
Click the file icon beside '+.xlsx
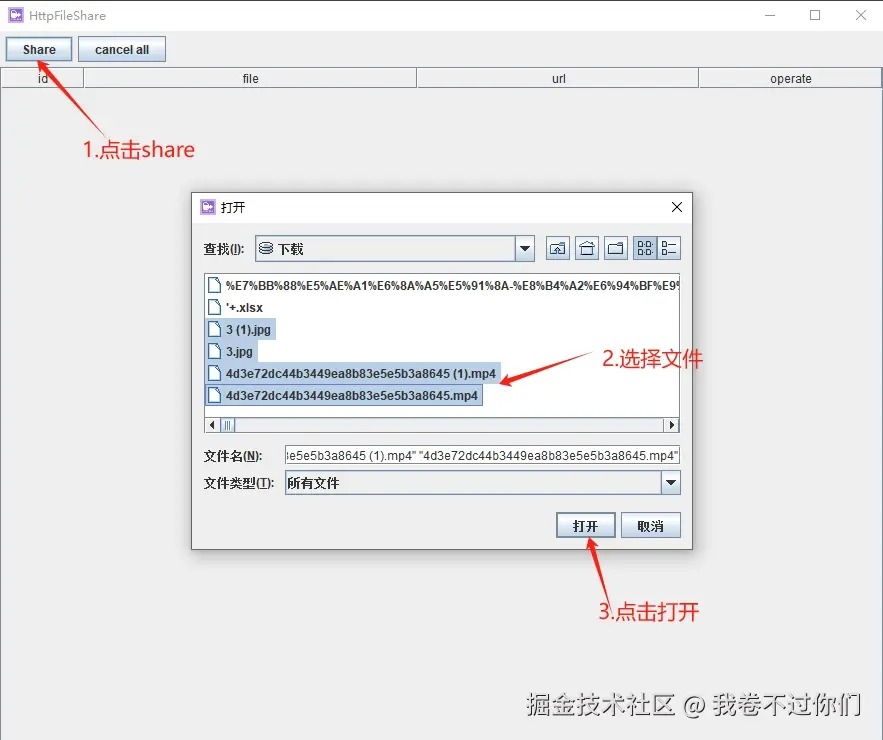coord(215,307)
